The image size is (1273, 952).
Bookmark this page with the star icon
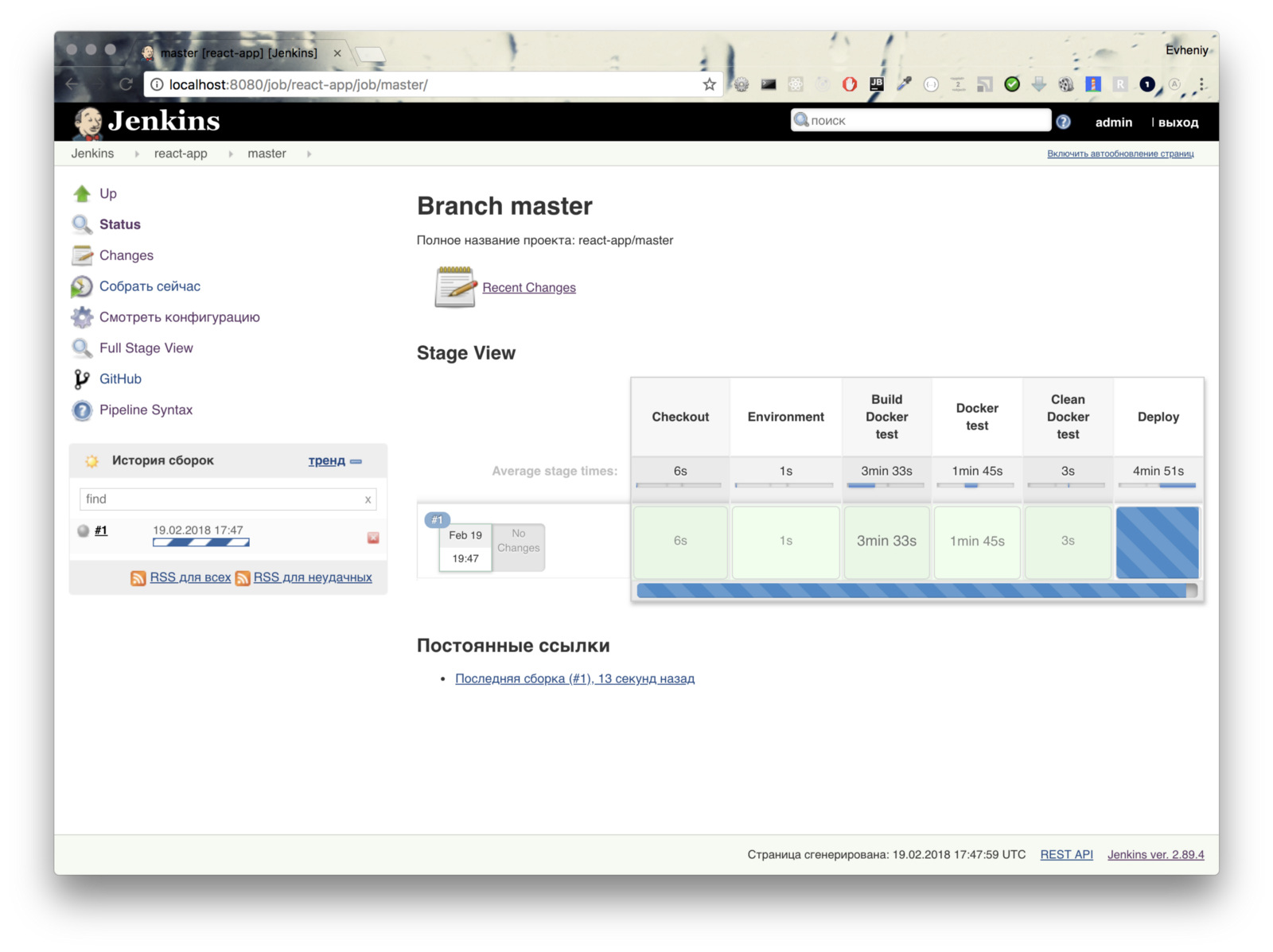tap(709, 84)
